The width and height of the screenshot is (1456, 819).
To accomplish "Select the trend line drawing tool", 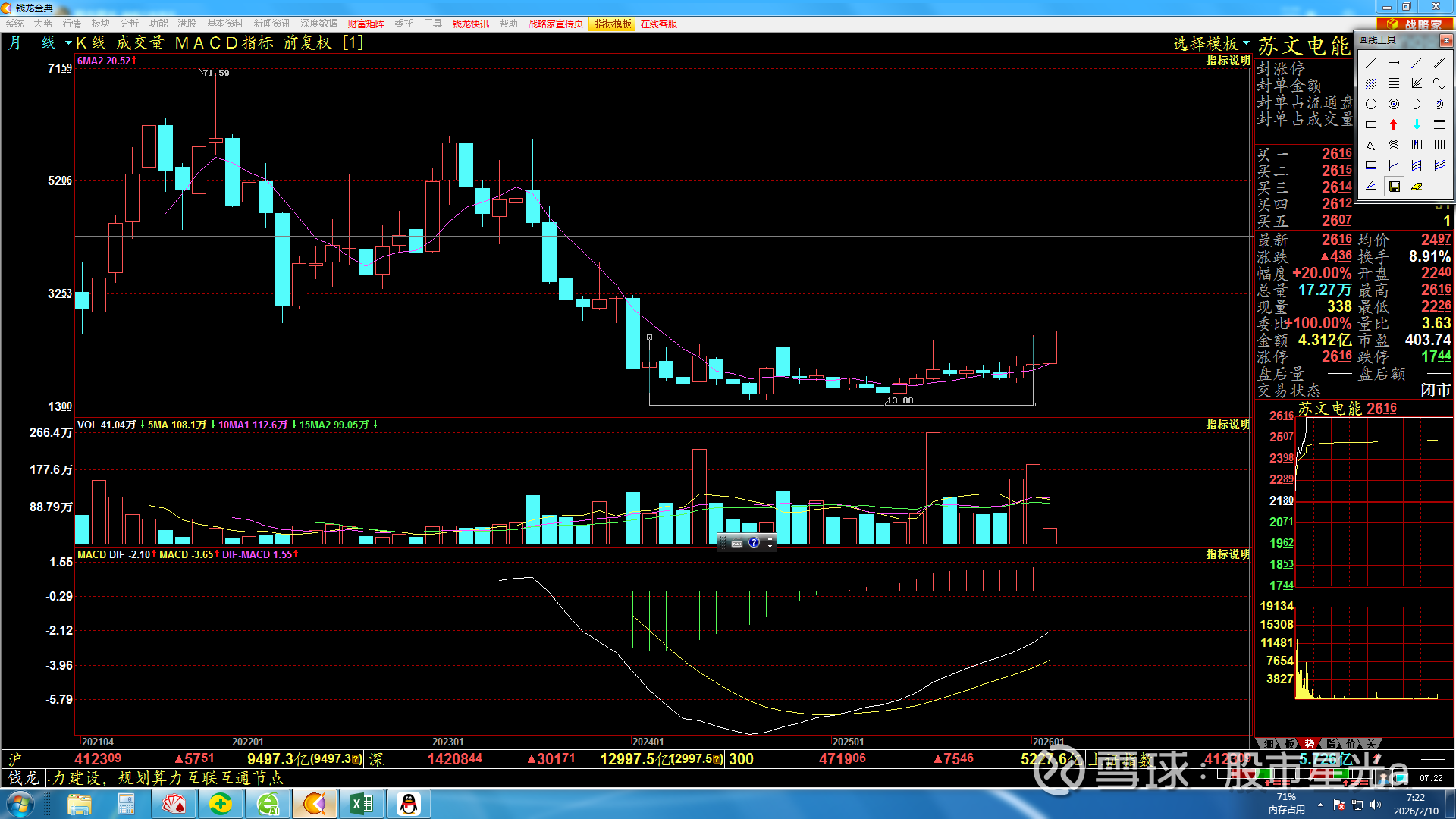I will point(1371,63).
